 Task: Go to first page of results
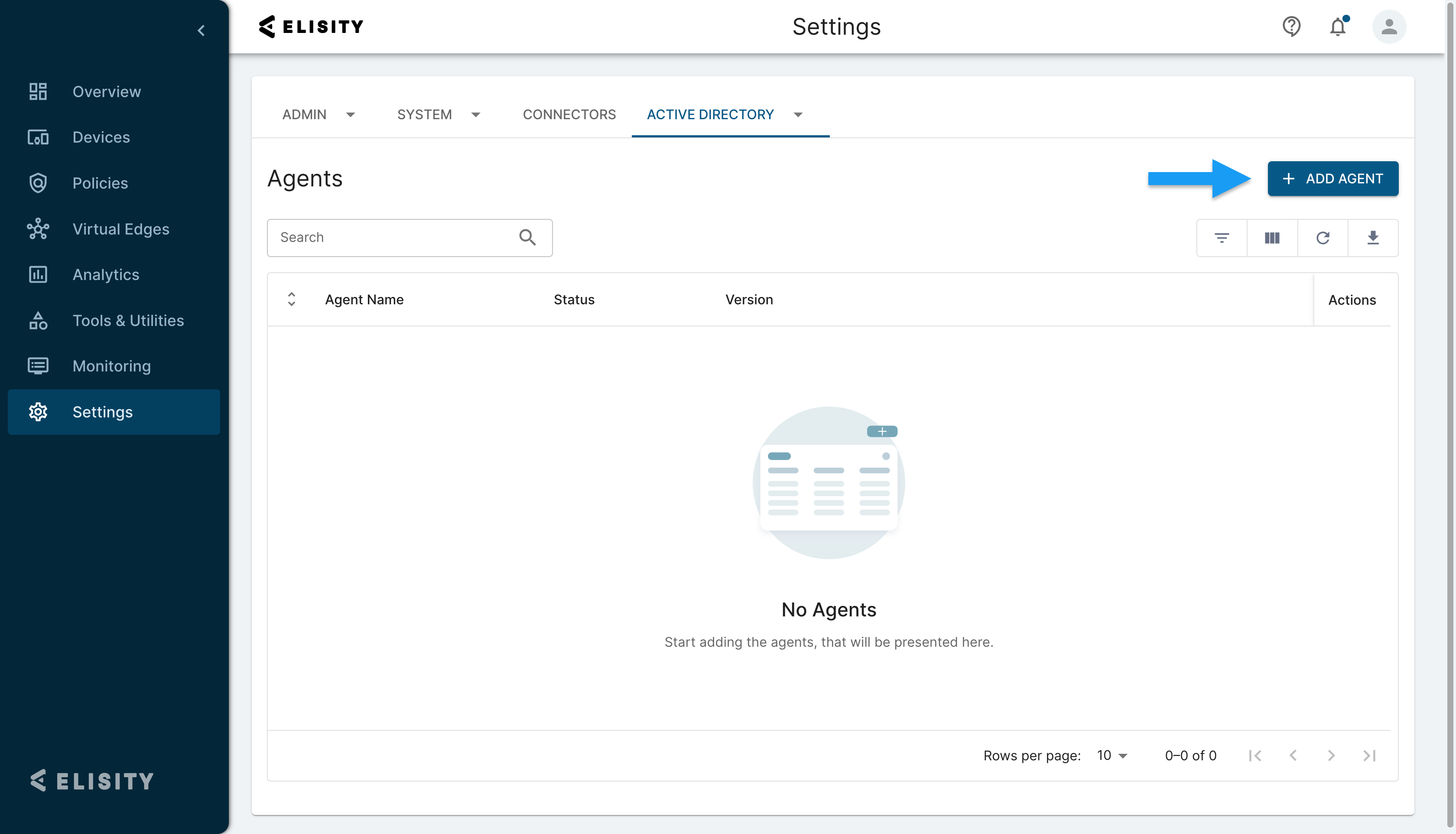coord(1255,756)
